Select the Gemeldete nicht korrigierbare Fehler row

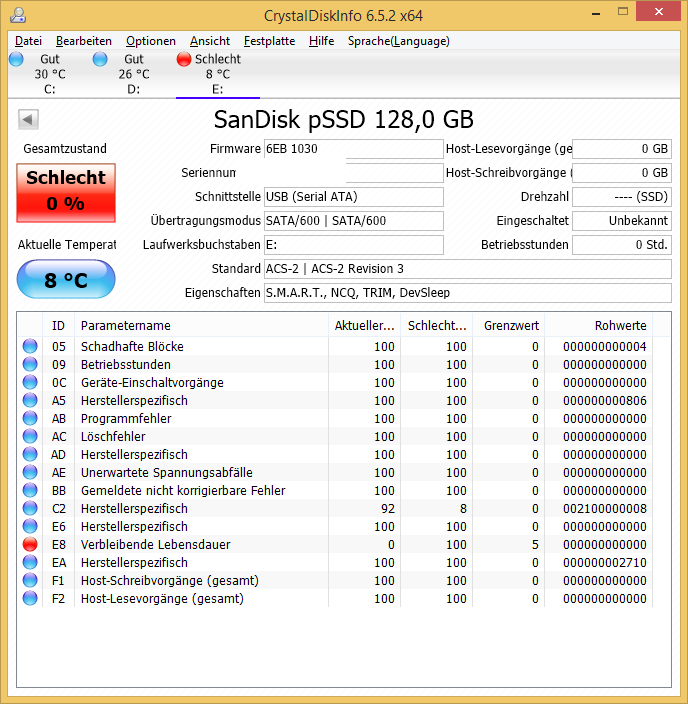[x=335, y=490]
